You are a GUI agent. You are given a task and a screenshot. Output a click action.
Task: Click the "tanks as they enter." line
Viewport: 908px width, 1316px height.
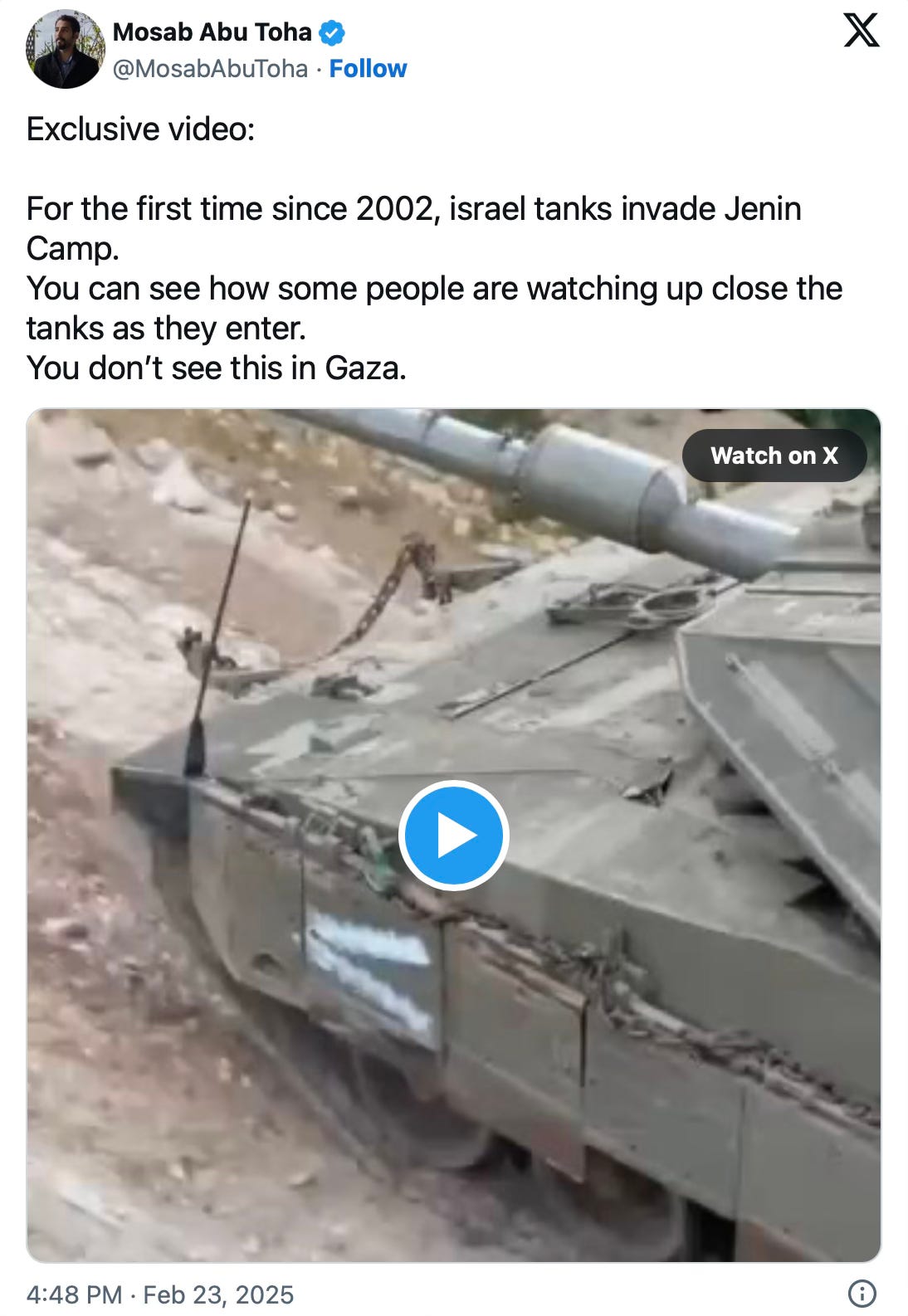[x=166, y=328]
